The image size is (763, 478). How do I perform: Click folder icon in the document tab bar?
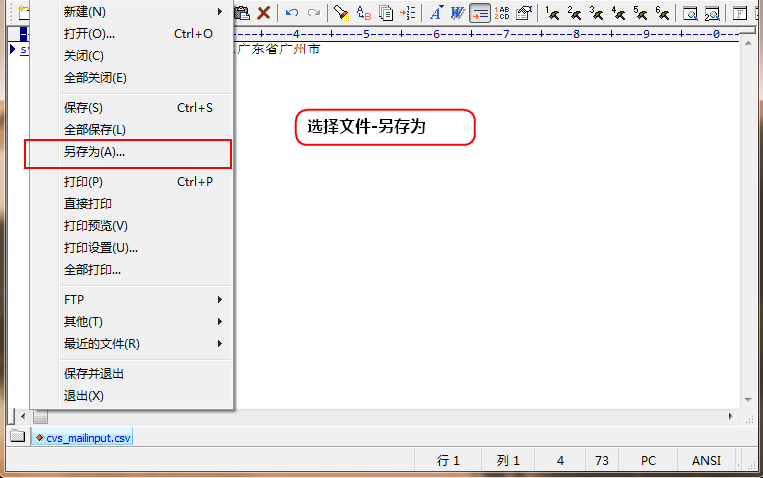17,437
